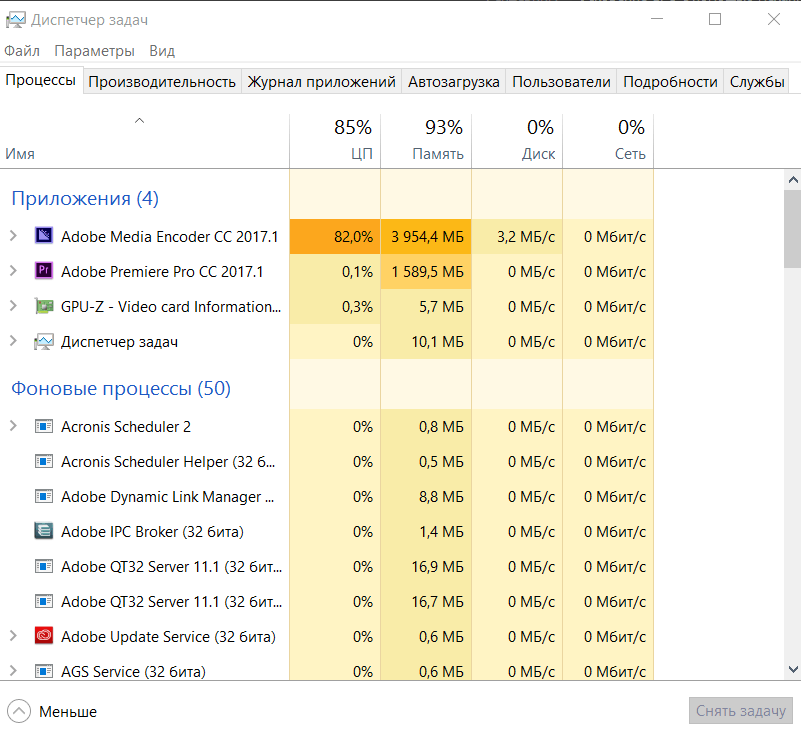This screenshot has height=730, width=801.
Task: Click the 3,2 МБ/с disk value
Action: coord(526,237)
